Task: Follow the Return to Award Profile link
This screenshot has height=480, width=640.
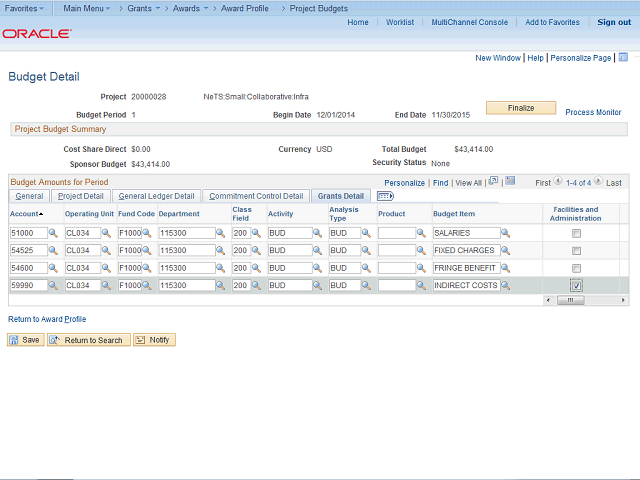Action: [47, 319]
